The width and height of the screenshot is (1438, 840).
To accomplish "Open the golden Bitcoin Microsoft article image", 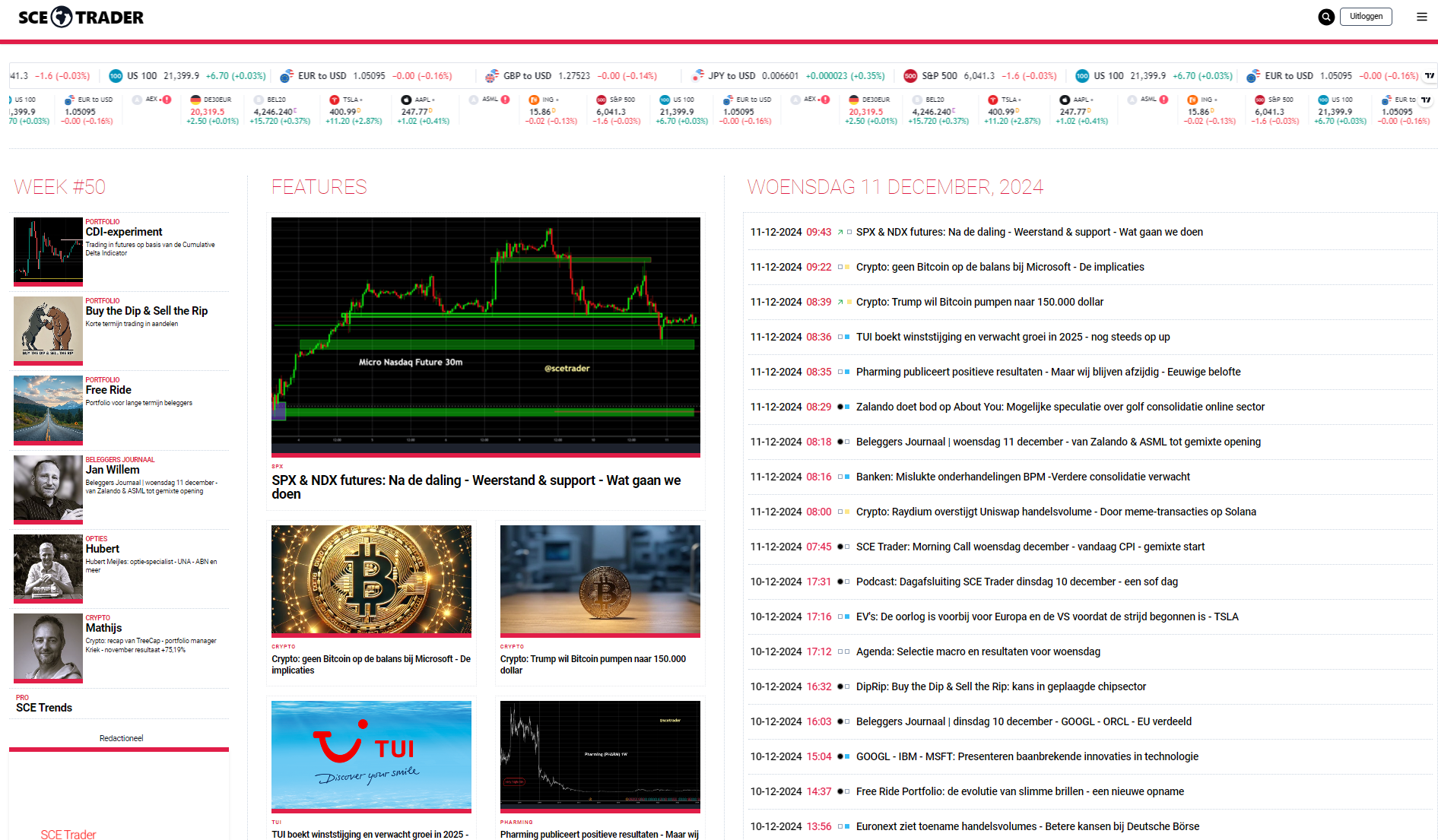I will (x=371, y=581).
